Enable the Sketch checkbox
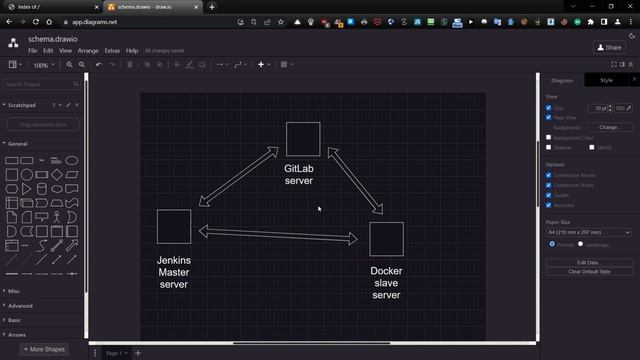This screenshot has width=640, height=360. click(x=592, y=147)
